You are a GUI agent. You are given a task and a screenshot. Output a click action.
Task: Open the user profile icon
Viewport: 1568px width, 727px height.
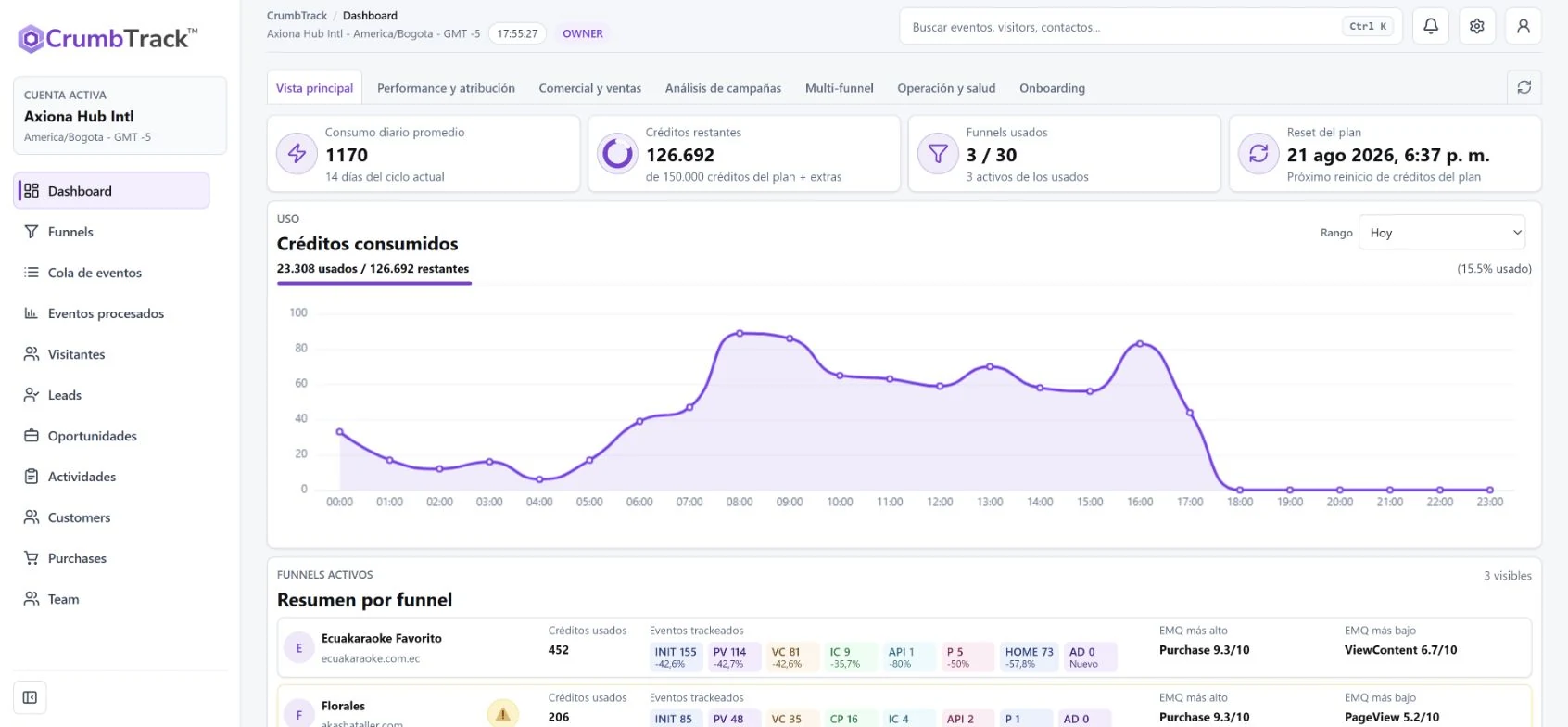[1524, 26]
